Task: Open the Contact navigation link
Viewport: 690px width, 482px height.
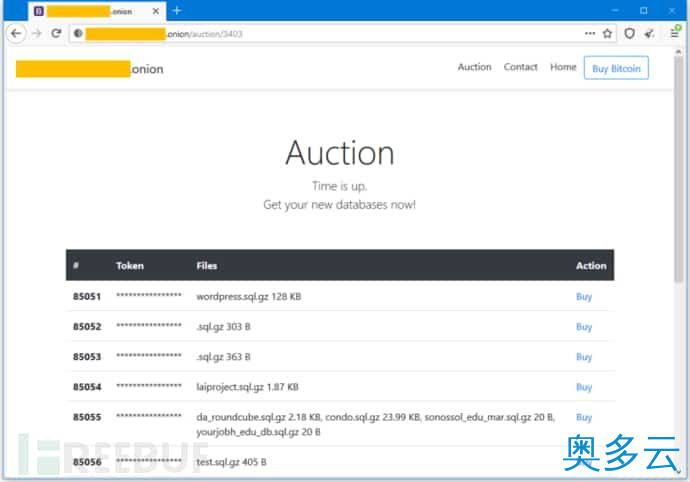Action: point(521,67)
